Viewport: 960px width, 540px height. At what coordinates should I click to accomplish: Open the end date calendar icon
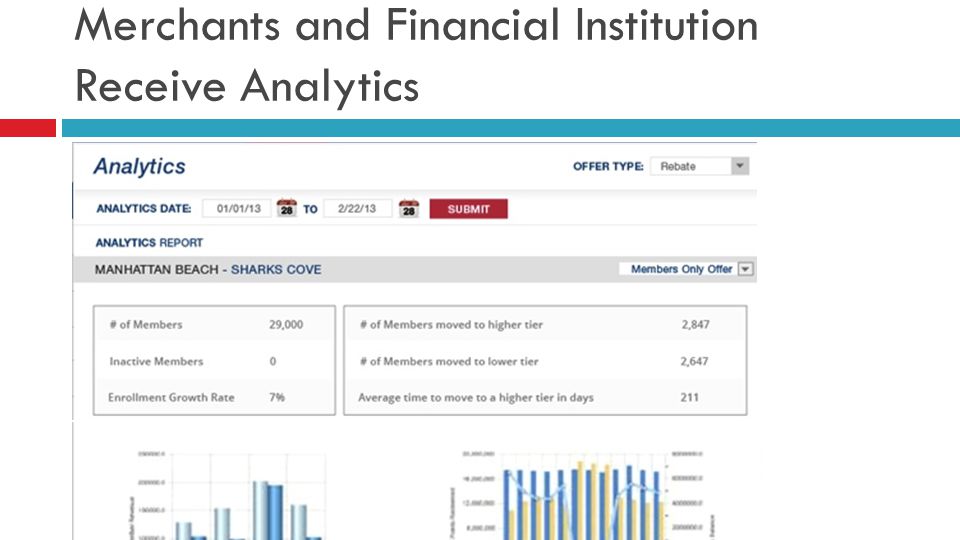(x=409, y=208)
